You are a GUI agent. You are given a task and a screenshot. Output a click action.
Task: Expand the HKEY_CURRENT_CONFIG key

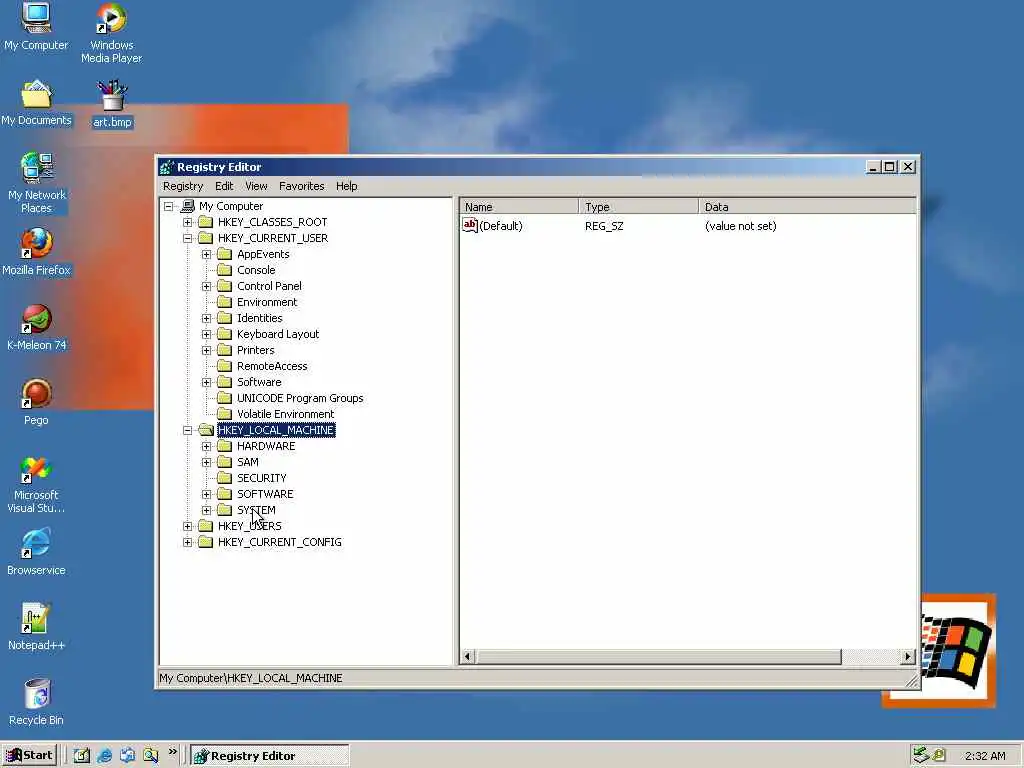pyautogui.click(x=187, y=542)
